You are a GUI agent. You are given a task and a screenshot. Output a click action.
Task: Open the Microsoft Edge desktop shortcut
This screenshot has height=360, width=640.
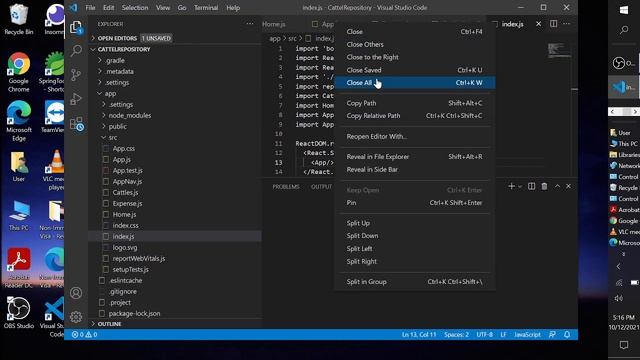pos(18,121)
